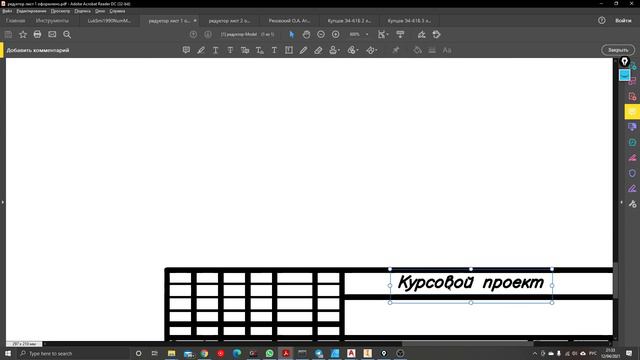Select the pencil drawing tool
Image resolution: width=640 pixels, height=360 pixels.
[303, 50]
